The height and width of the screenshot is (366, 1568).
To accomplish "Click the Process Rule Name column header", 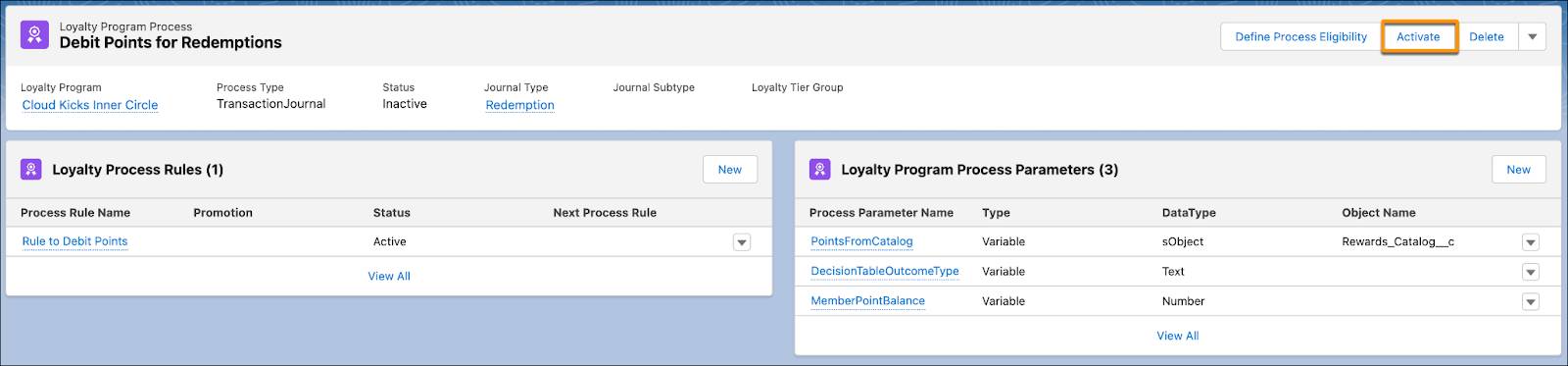I will (75, 213).
